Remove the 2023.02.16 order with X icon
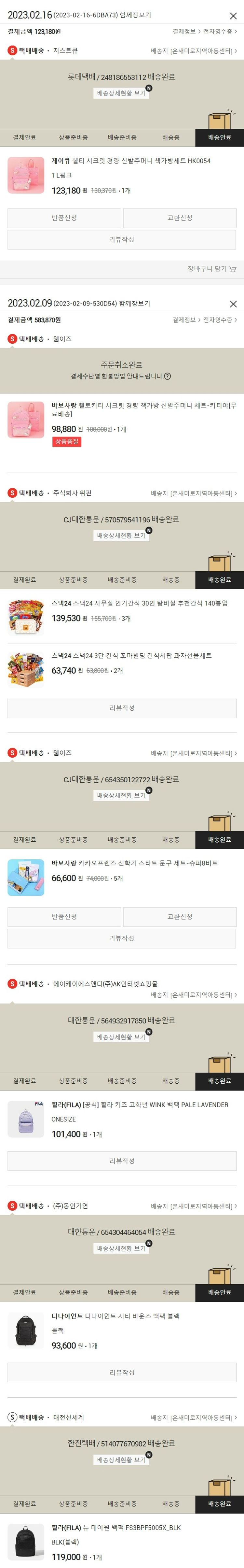The width and height of the screenshot is (244, 1568). tap(233, 16)
